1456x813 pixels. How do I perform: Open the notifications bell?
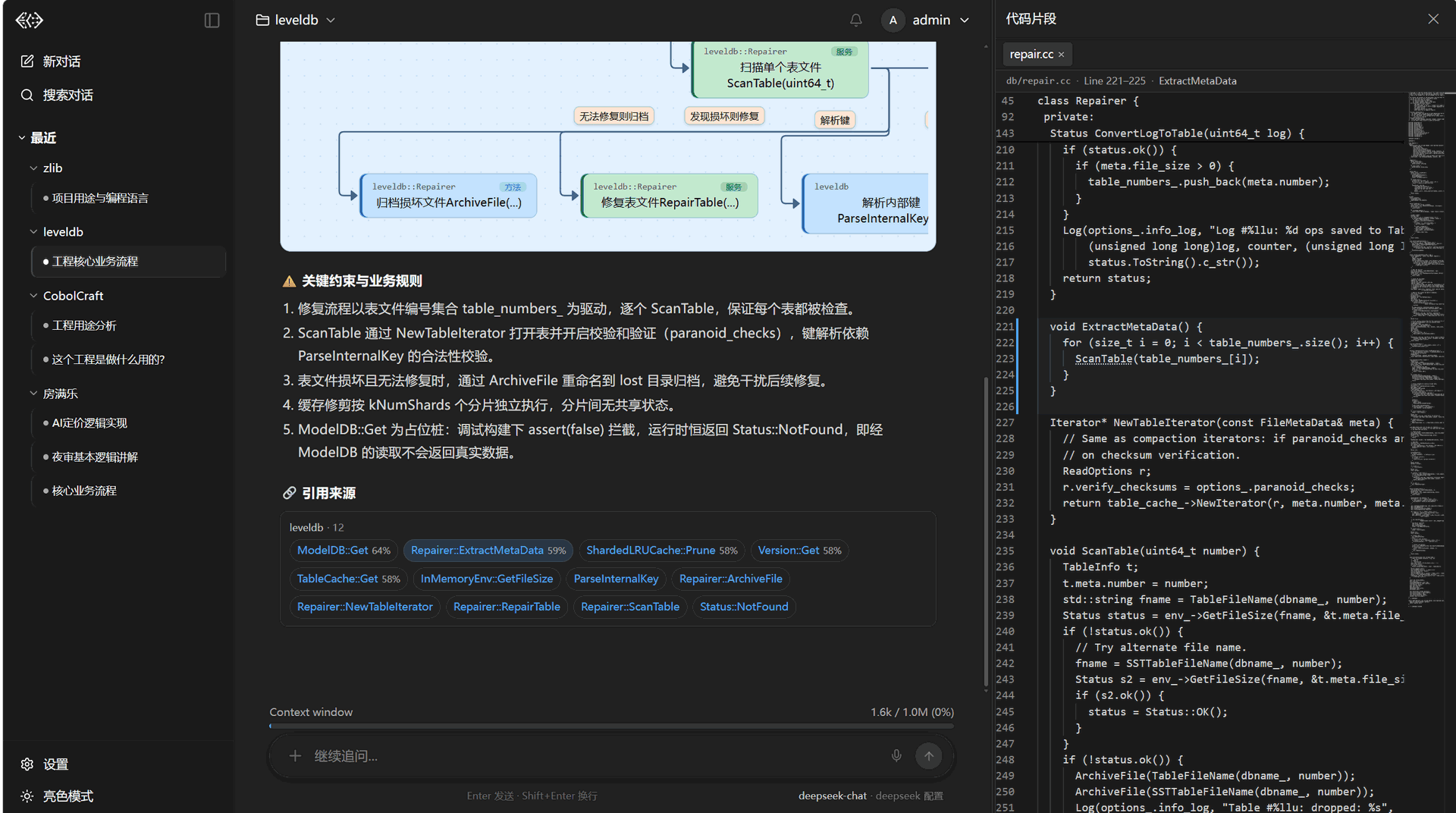[x=855, y=20]
